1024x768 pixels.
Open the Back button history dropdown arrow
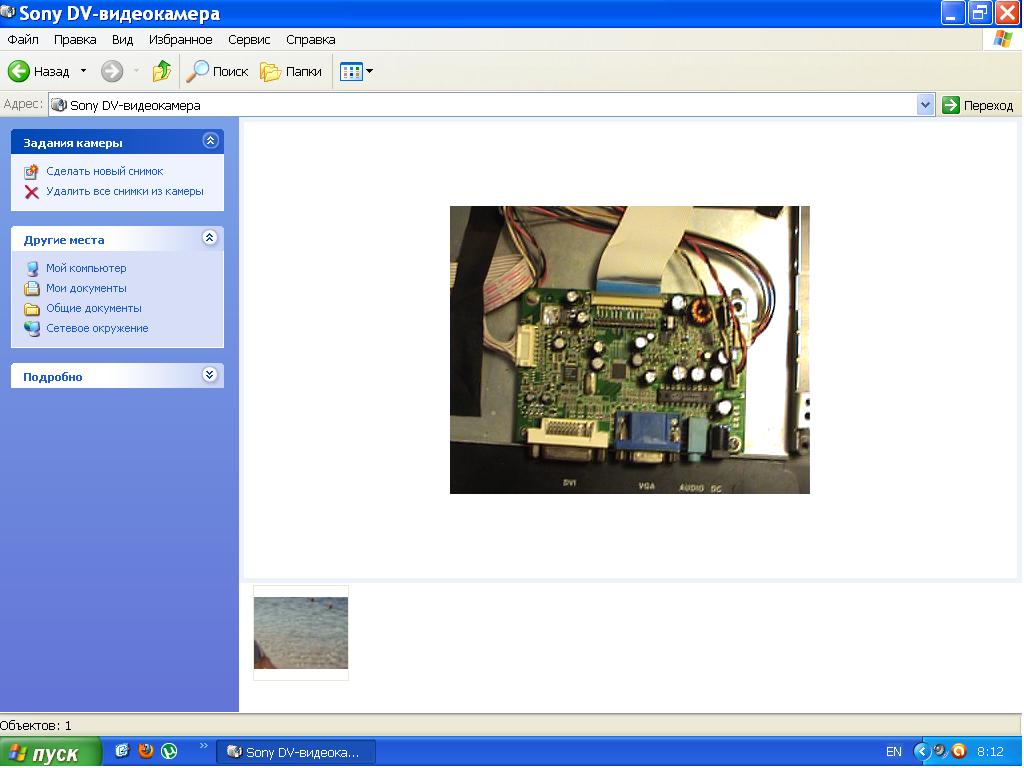[83, 71]
